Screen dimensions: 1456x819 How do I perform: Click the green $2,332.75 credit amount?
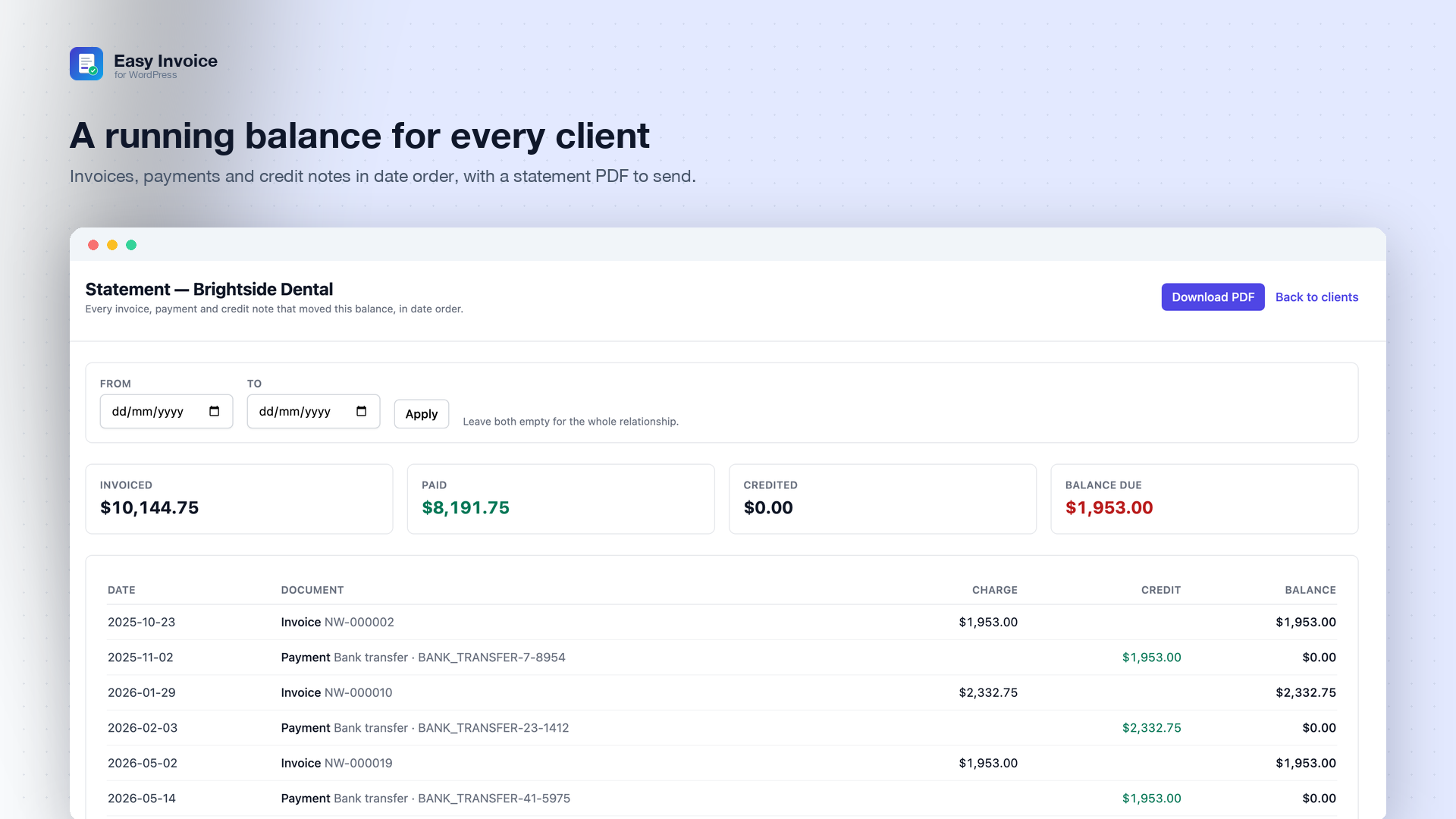pyautogui.click(x=1152, y=728)
